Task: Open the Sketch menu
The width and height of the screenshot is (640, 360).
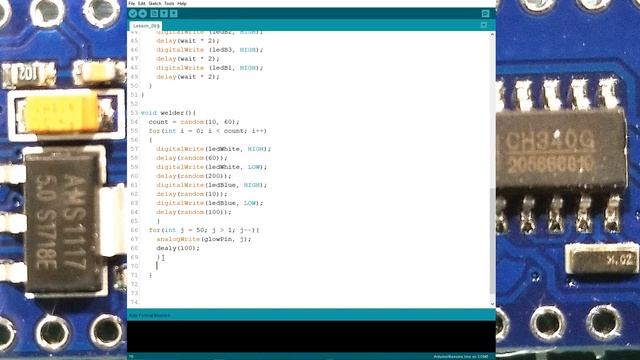Action: tap(155, 3)
